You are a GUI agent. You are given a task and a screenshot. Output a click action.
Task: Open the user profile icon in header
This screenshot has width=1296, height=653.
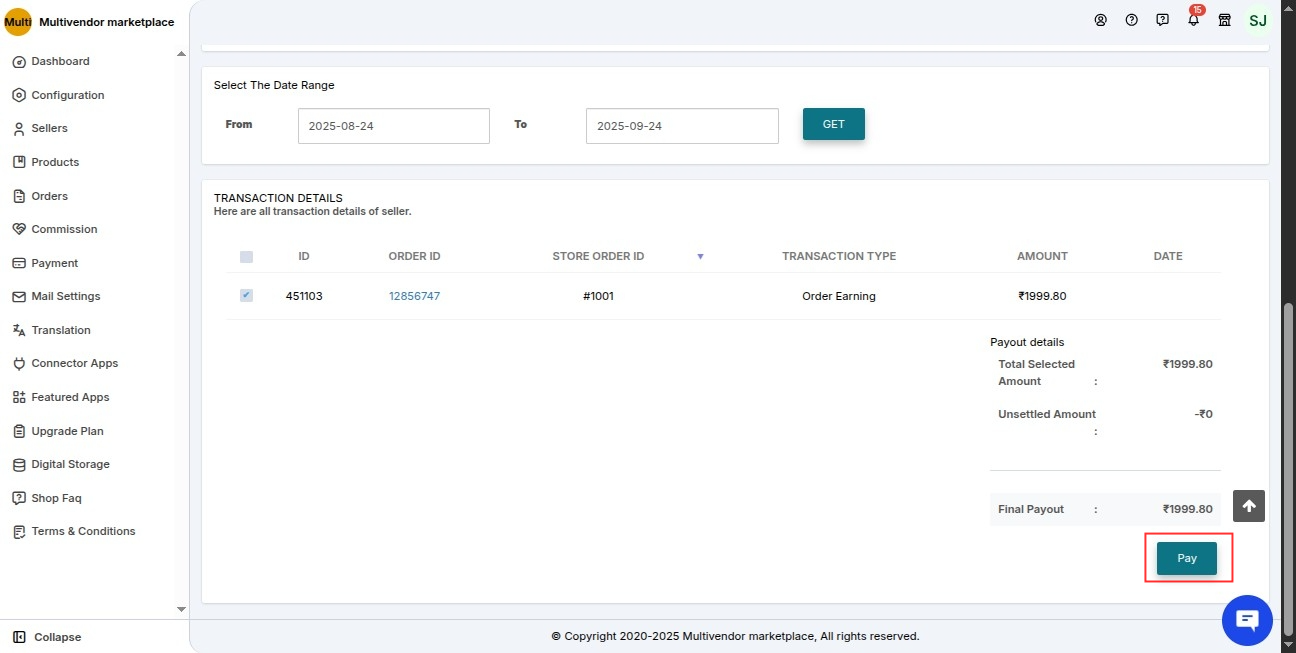click(1101, 20)
